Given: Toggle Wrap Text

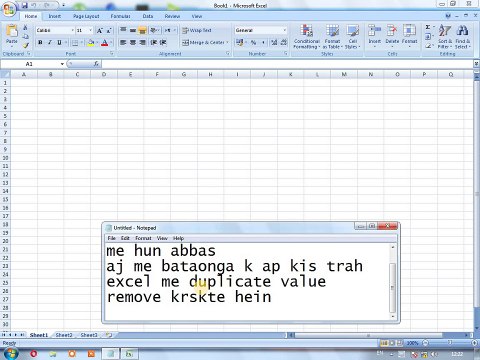Looking at the screenshot, I should pos(197,30).
